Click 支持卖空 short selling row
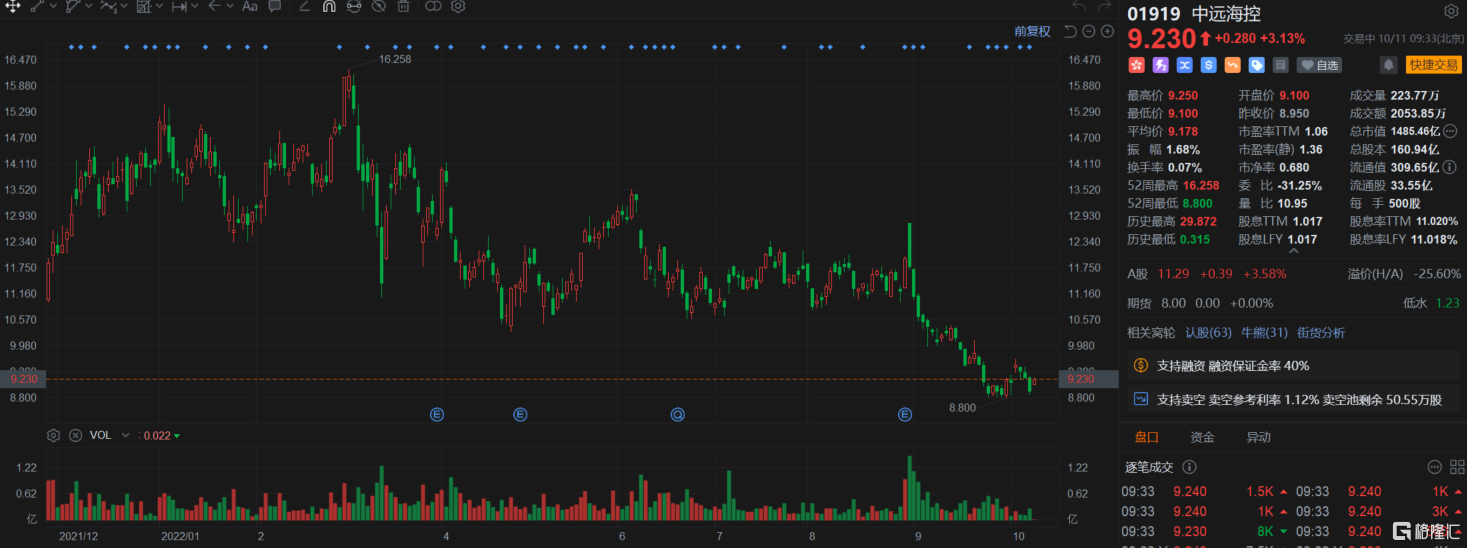Image resolution: width=1467 pixels, height=548 pixels. tap(1293, 400)
